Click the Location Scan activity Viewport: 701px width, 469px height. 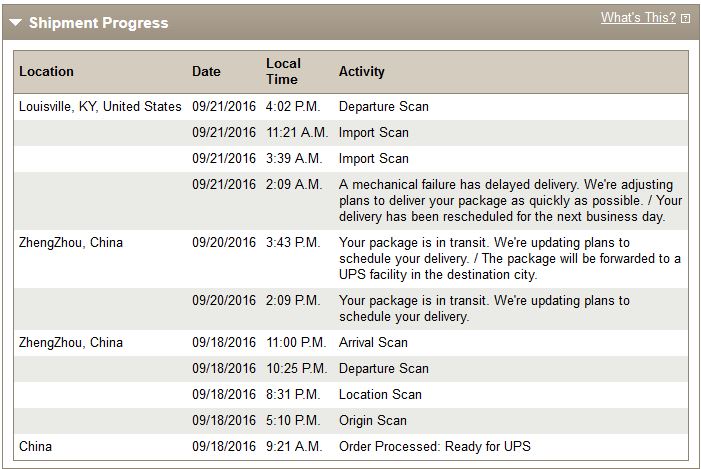[380, 394]
